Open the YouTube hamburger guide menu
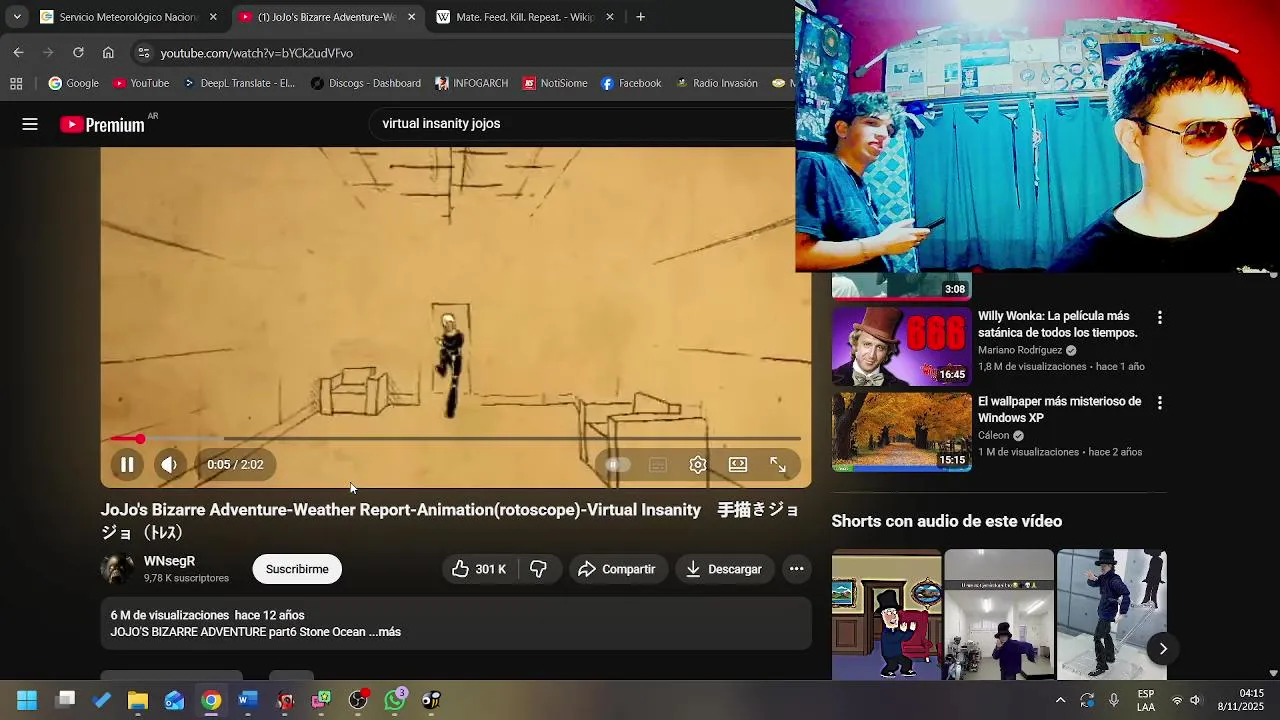The width and height of the screenshot is (1280, 720). coord(30,124)
